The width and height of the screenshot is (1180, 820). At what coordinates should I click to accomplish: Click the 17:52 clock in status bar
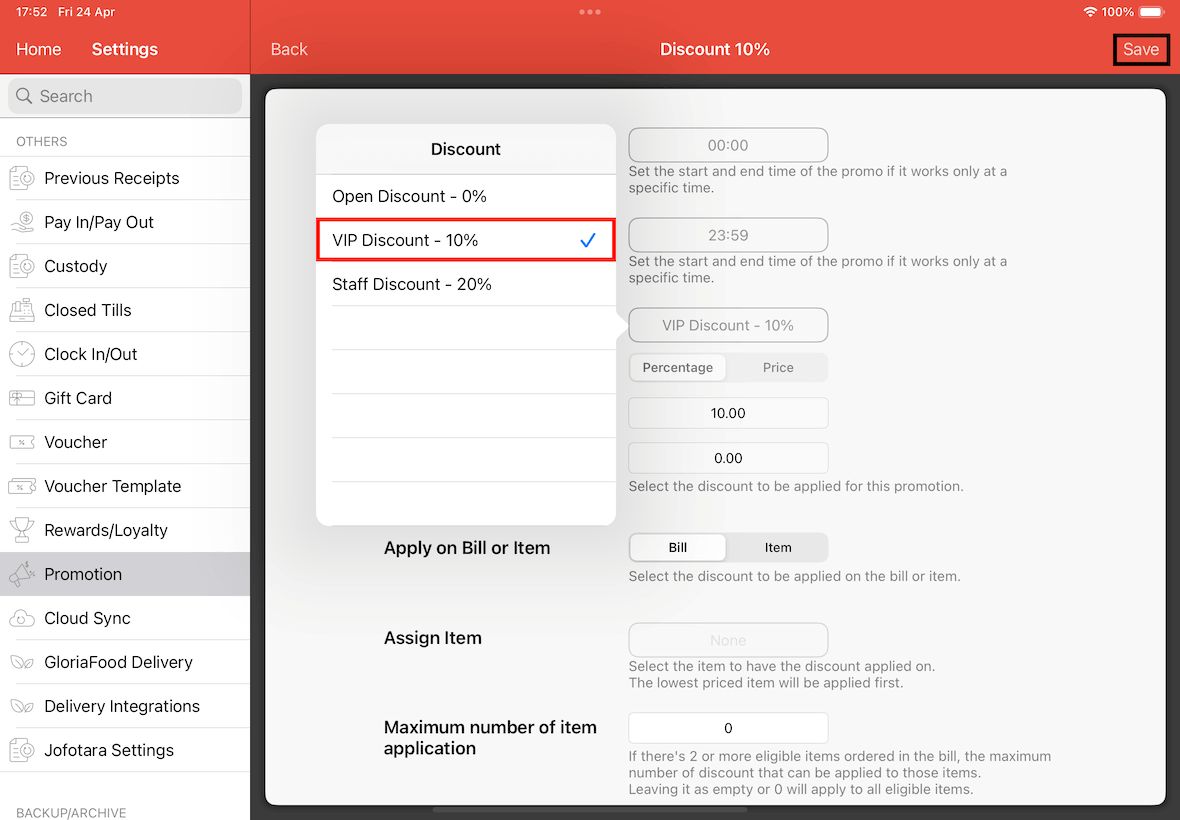(32, 12)
